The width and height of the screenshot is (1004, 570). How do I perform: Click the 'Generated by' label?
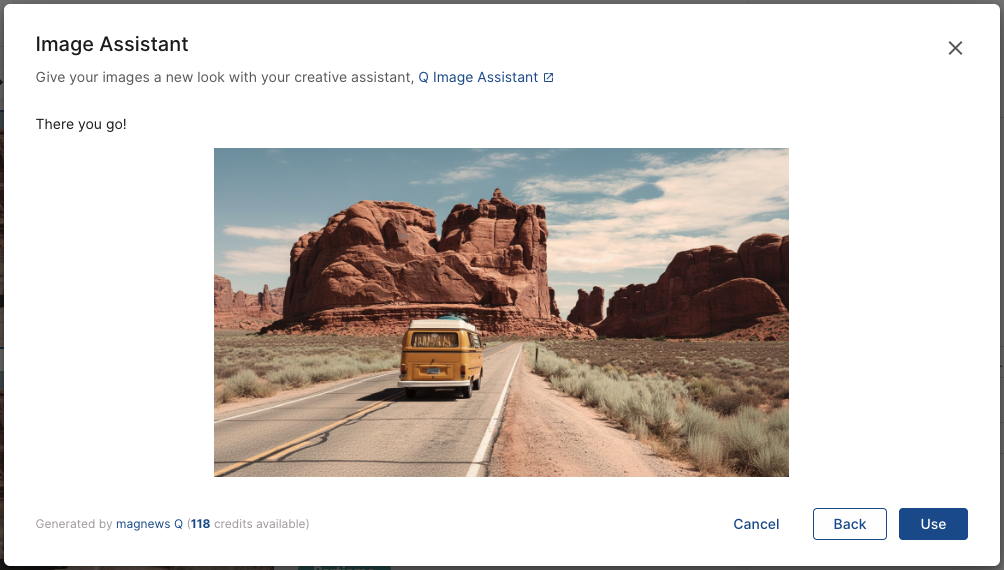point(74,524)
